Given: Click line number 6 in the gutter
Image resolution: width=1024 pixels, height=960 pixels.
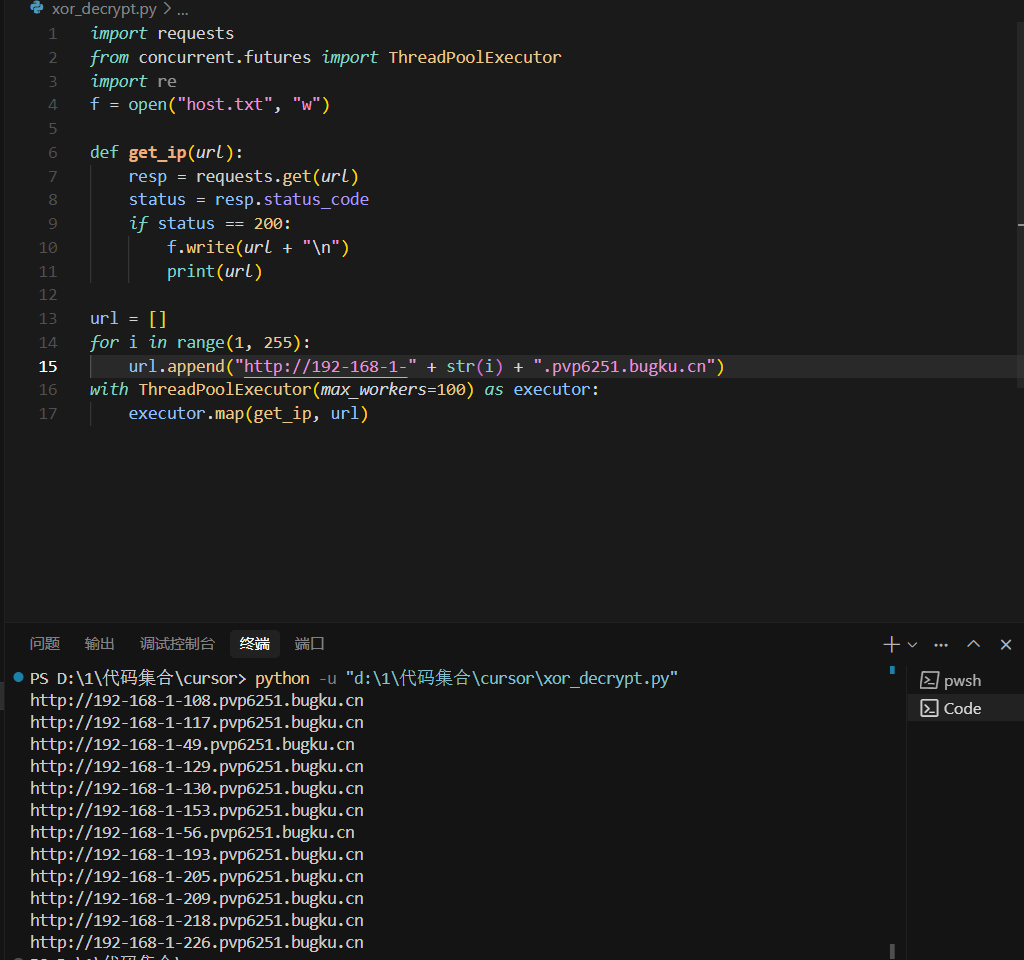Looking at the screenshot, I should [x=52, y=153].
